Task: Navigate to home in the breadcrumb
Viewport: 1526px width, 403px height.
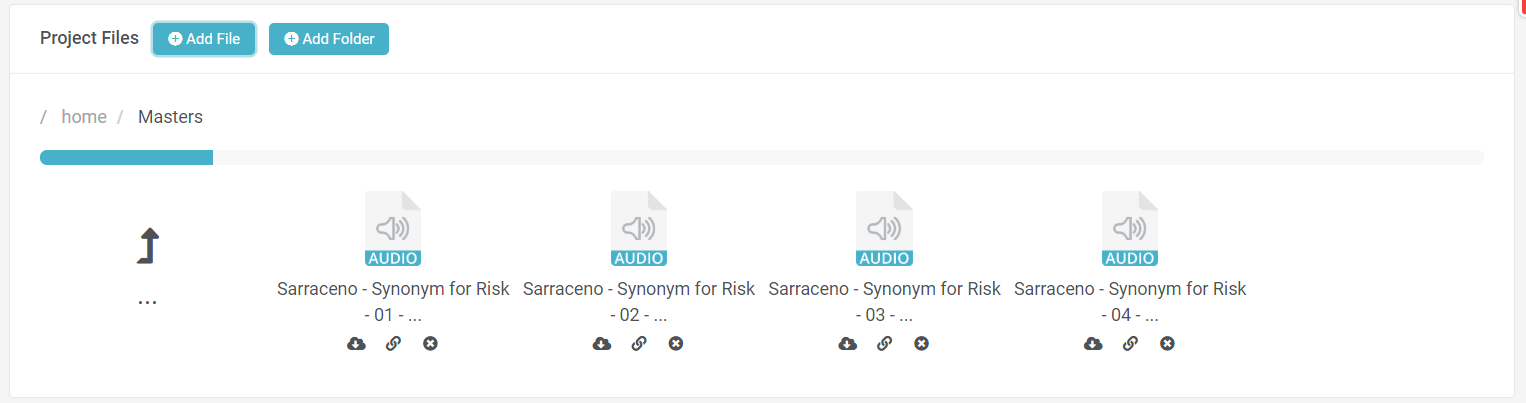Action: 84,117
